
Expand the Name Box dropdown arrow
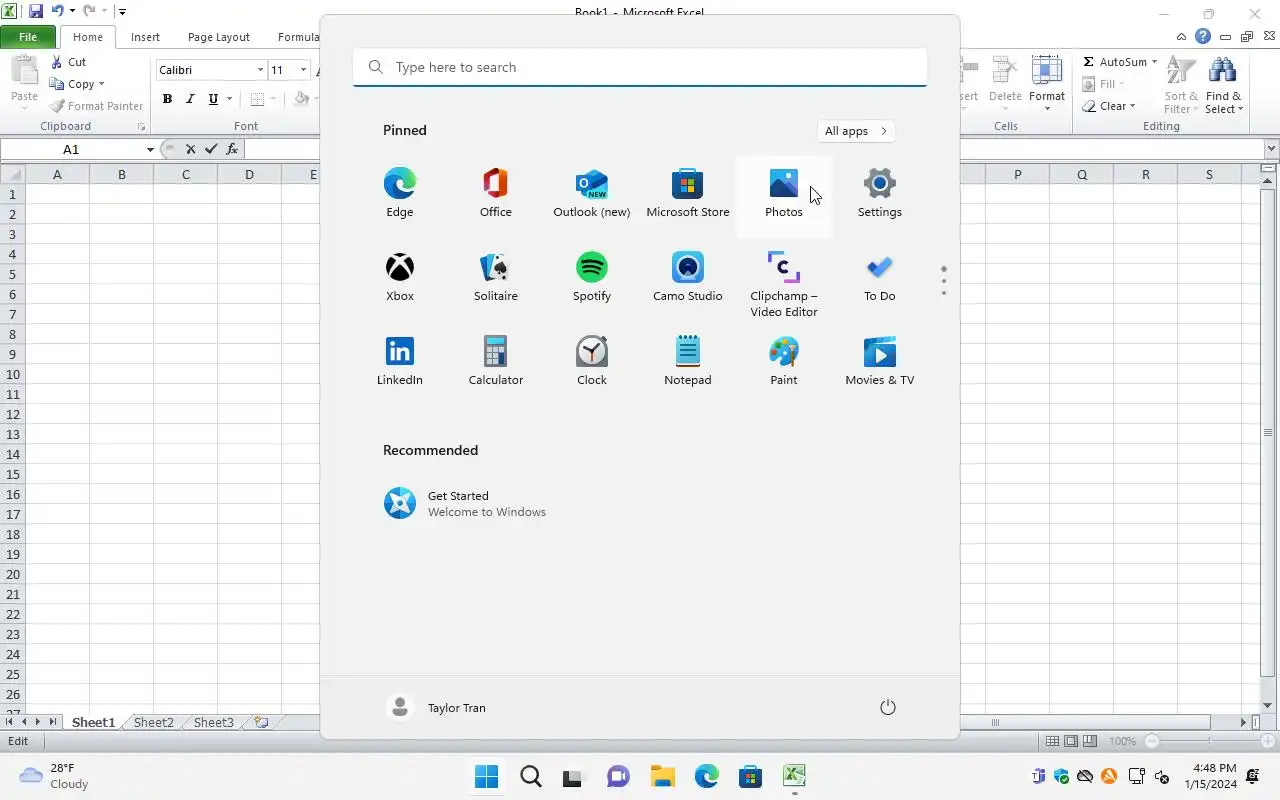150,149
